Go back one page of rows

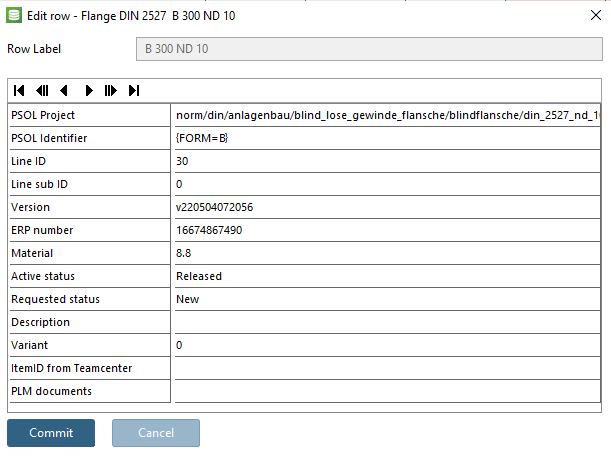point(42,91)
